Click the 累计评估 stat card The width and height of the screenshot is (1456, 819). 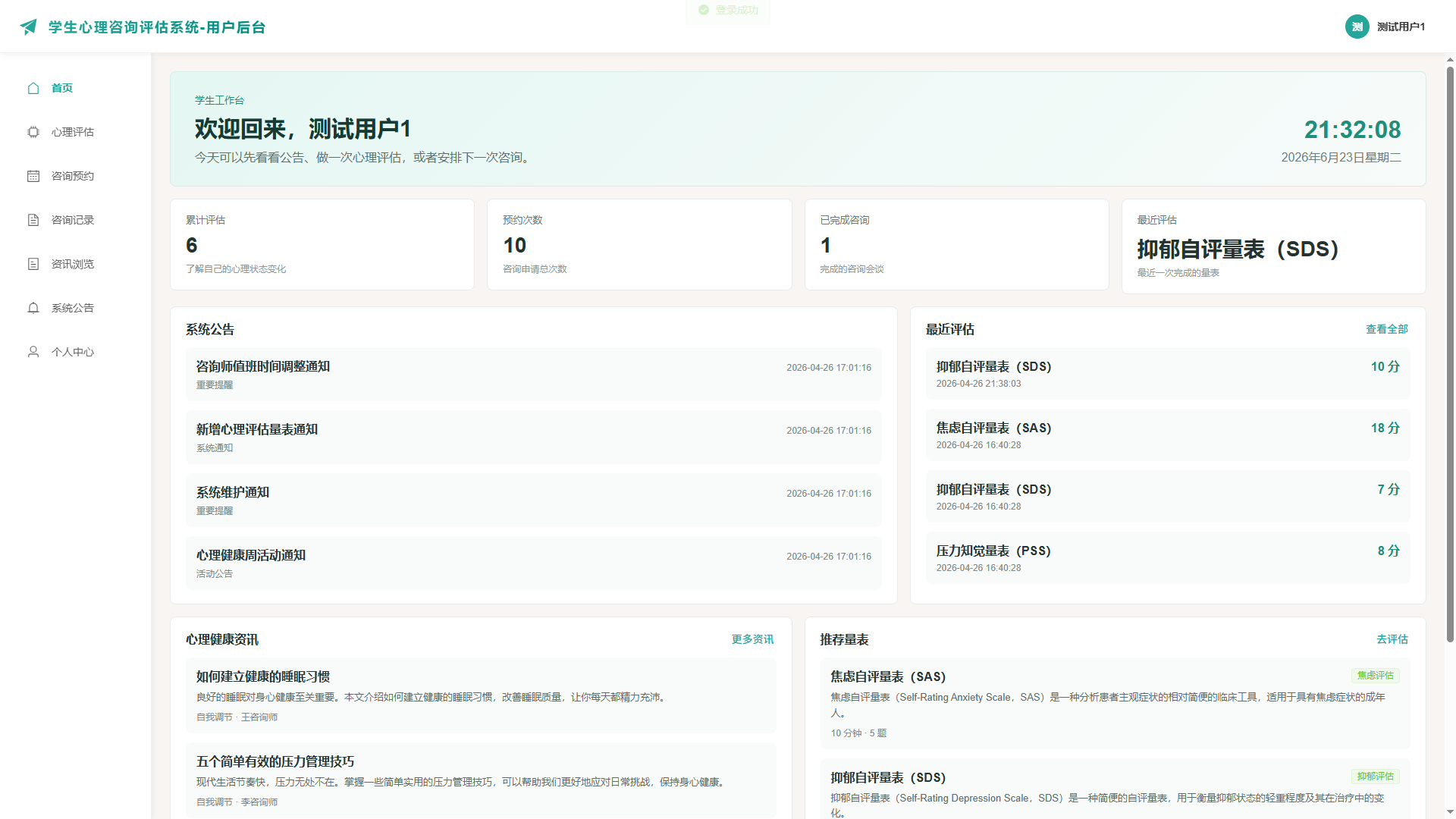[x=322, y=245]
